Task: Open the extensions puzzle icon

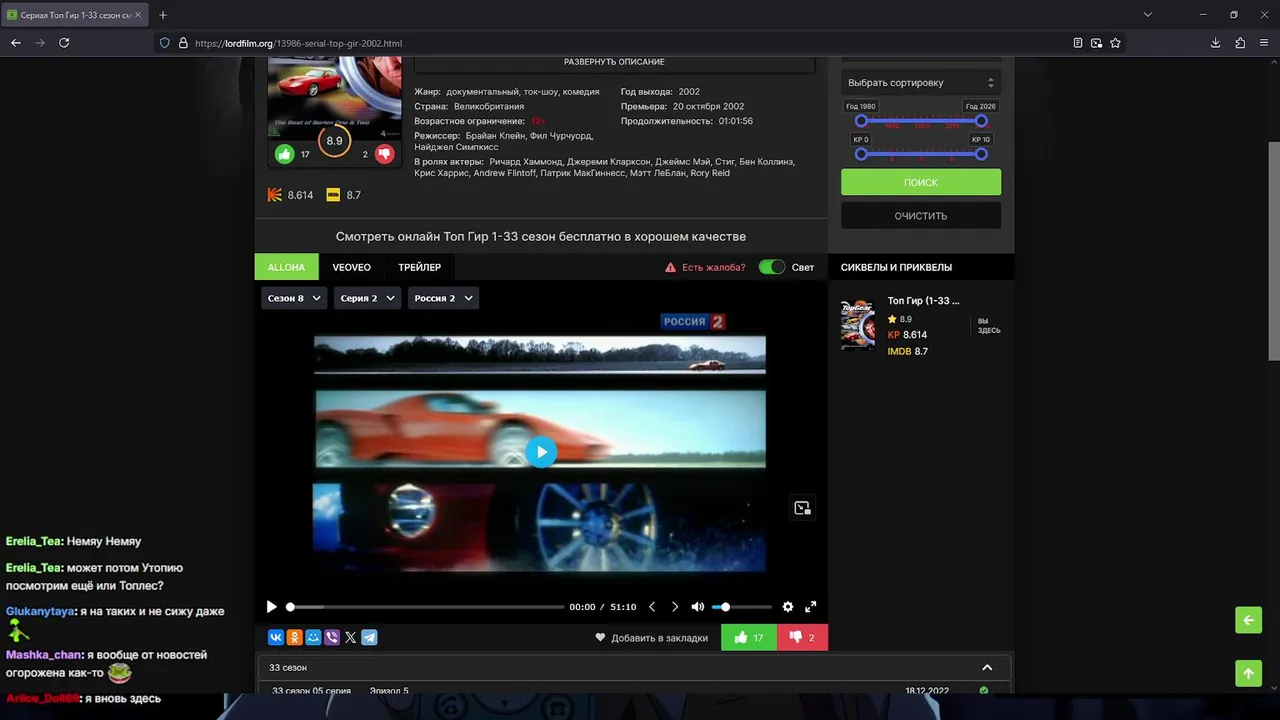Action: [1240, 43]
